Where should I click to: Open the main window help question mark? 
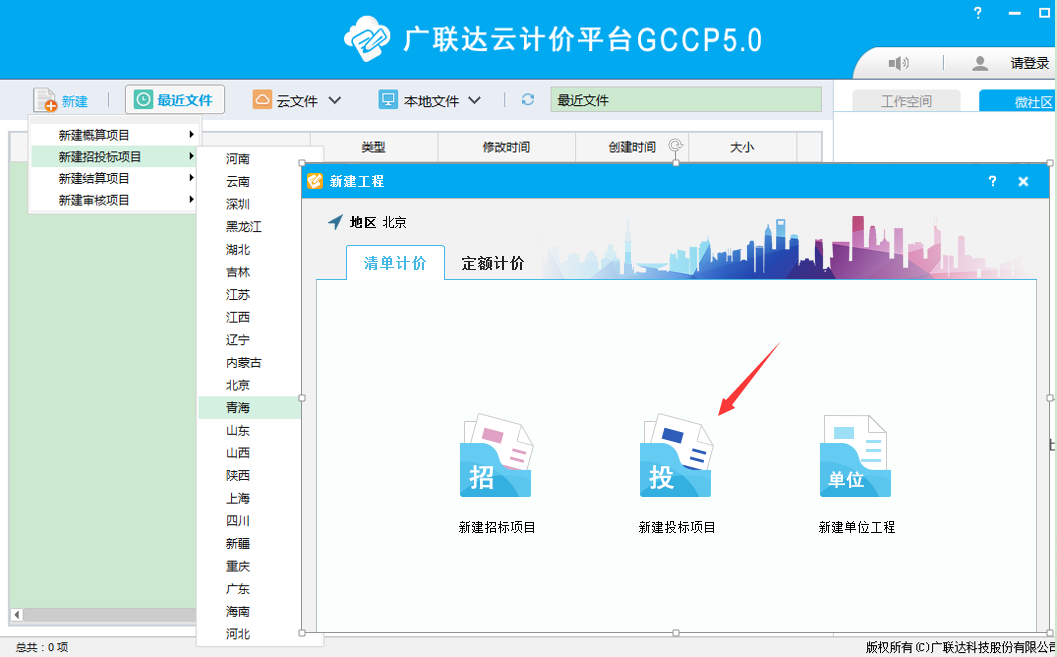point(977,13)
